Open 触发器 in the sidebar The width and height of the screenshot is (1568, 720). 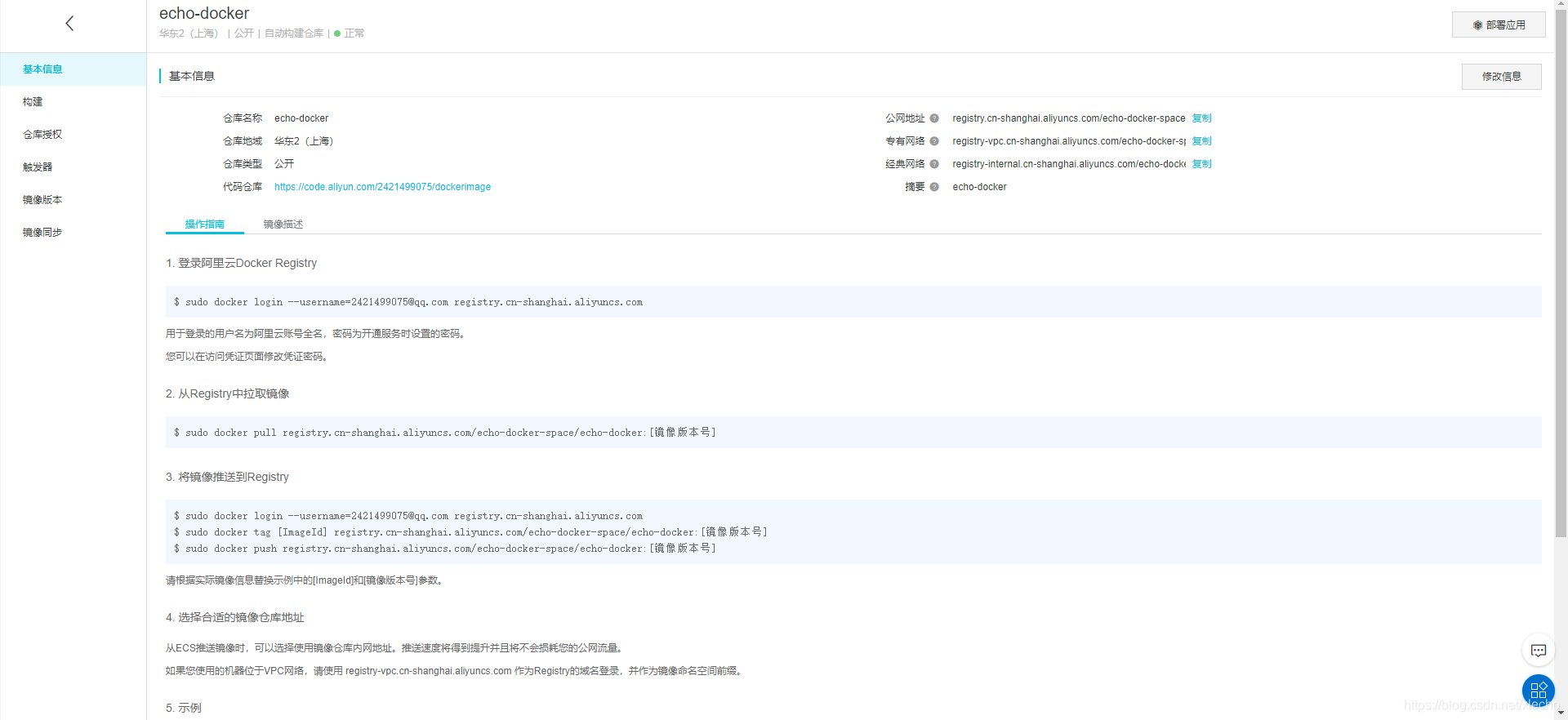tap(73, 167)
